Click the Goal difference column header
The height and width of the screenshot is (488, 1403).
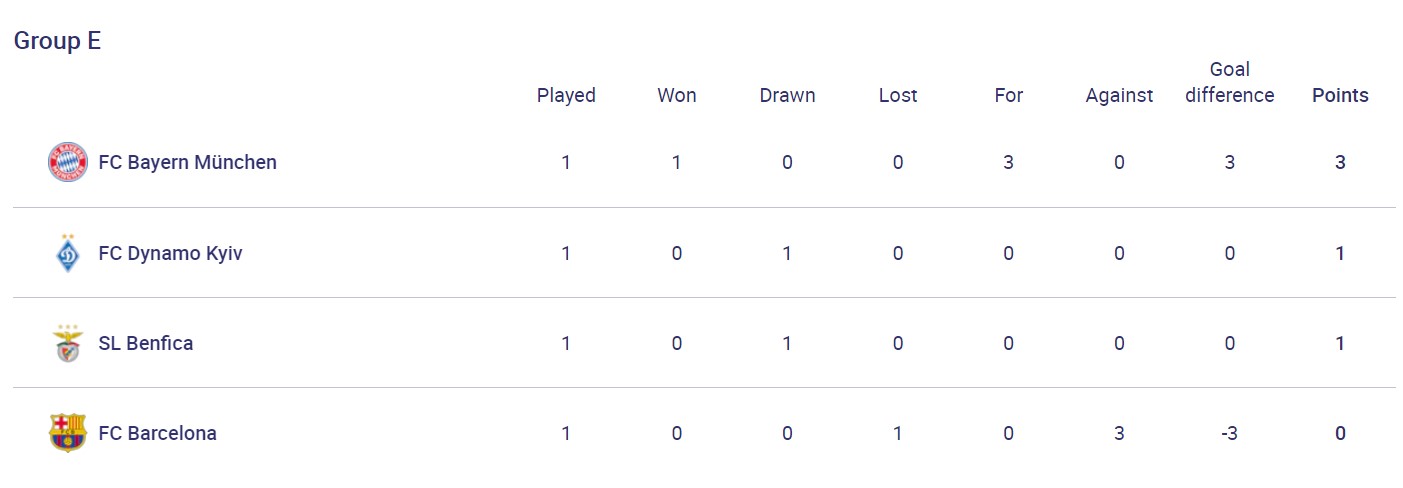1230,82
